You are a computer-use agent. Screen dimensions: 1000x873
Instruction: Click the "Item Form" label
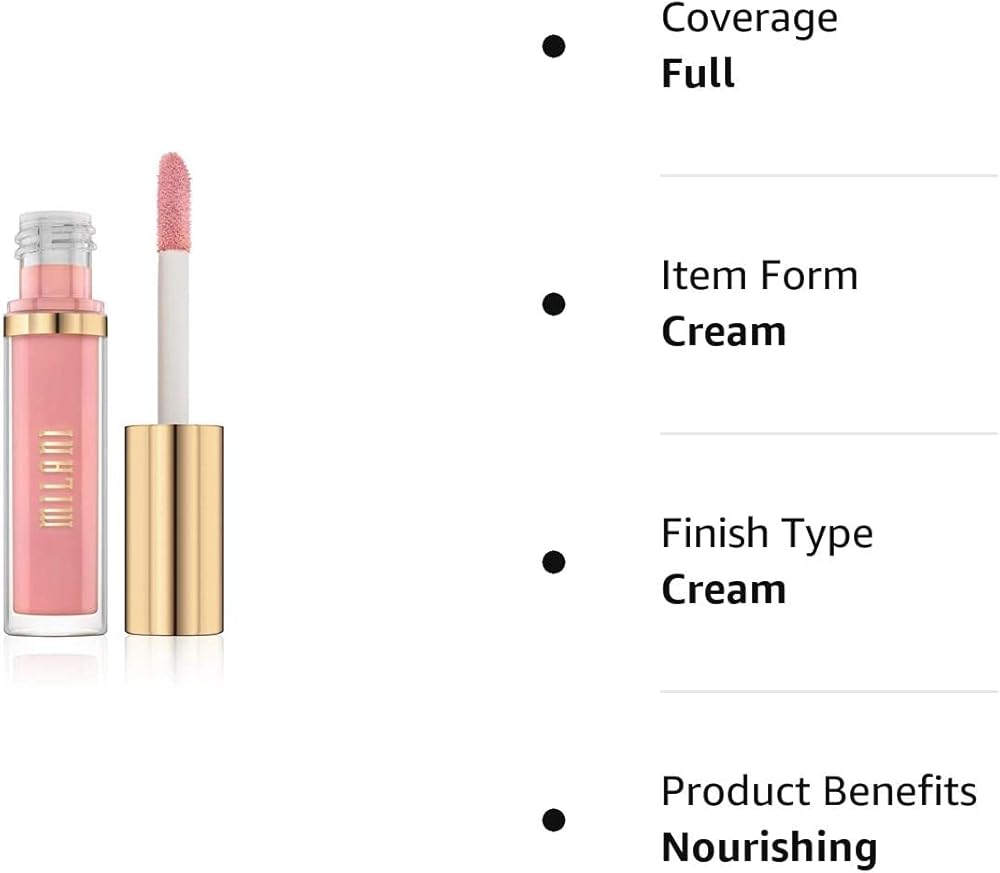pos(759,276)
